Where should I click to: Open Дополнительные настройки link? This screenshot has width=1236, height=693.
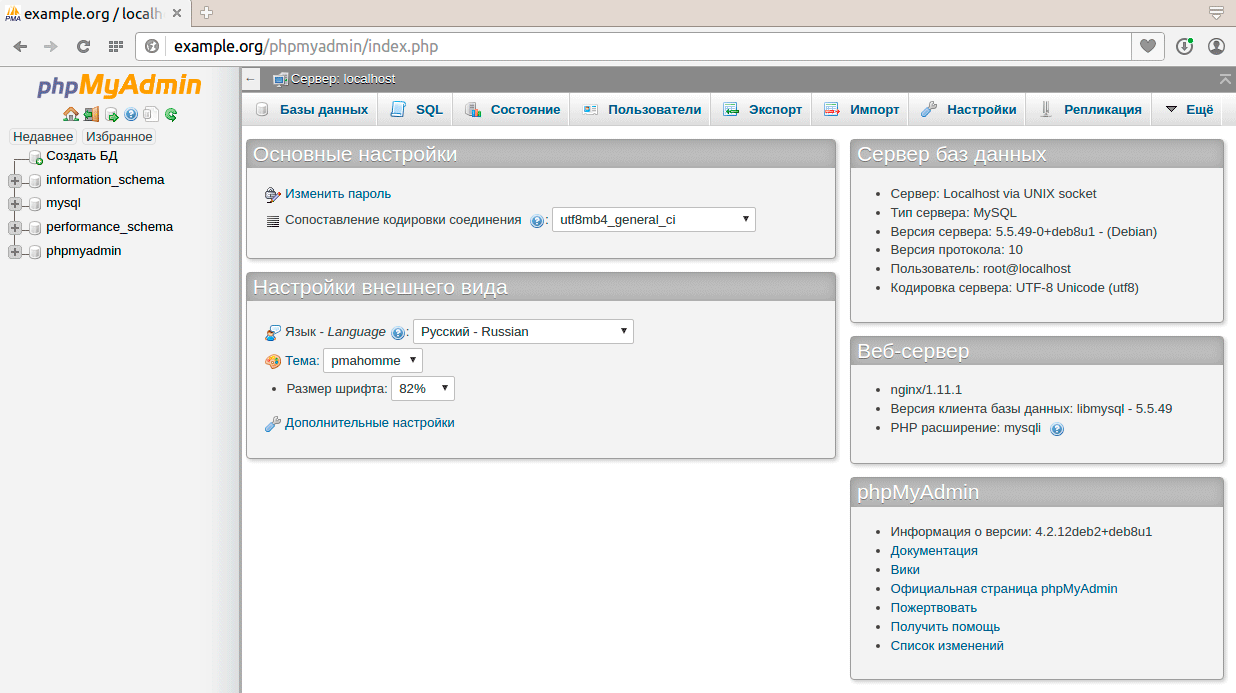370,423
